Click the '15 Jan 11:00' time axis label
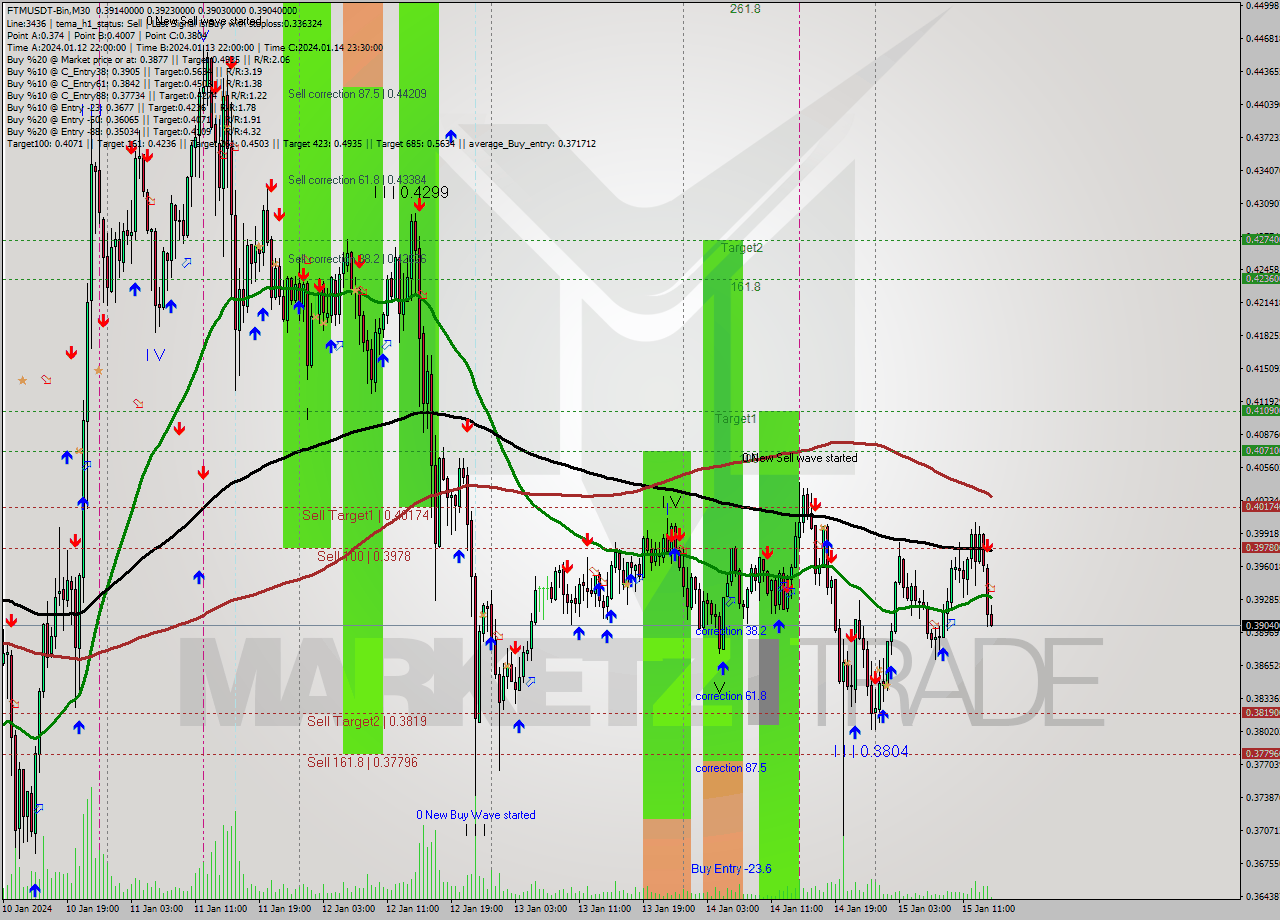This screenshot has height=920, width=1280. pyautogui.click(x=990, y=909)
